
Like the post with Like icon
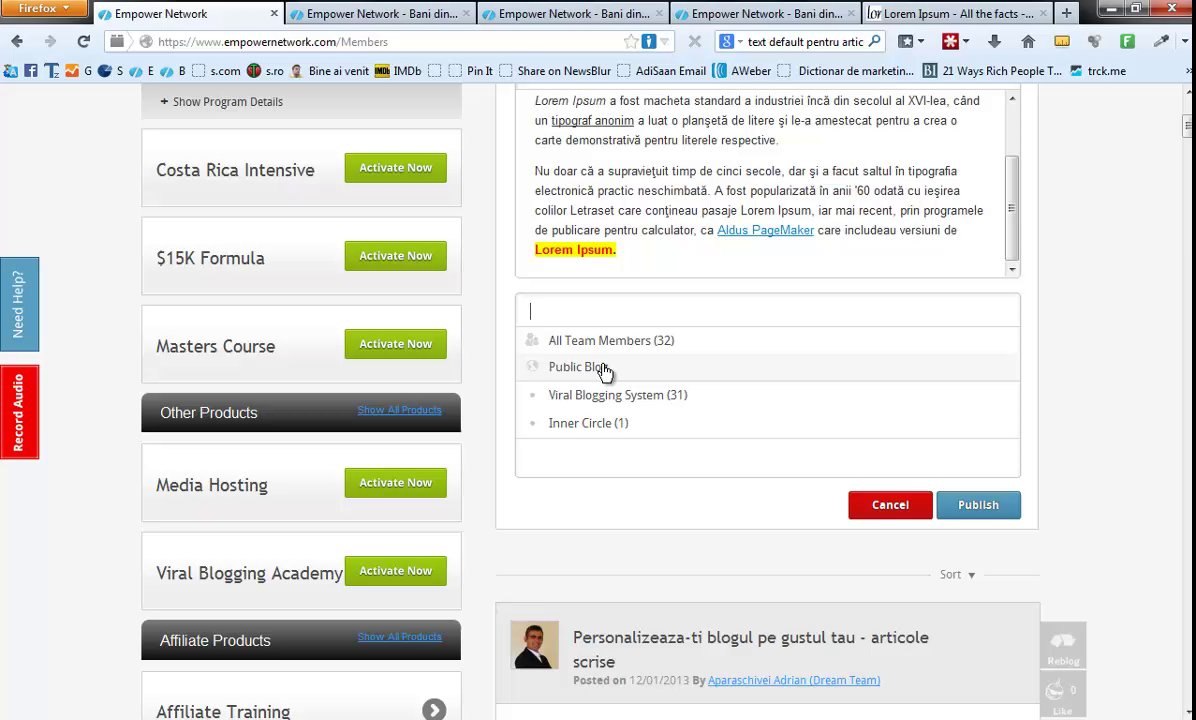point(1063,696)
